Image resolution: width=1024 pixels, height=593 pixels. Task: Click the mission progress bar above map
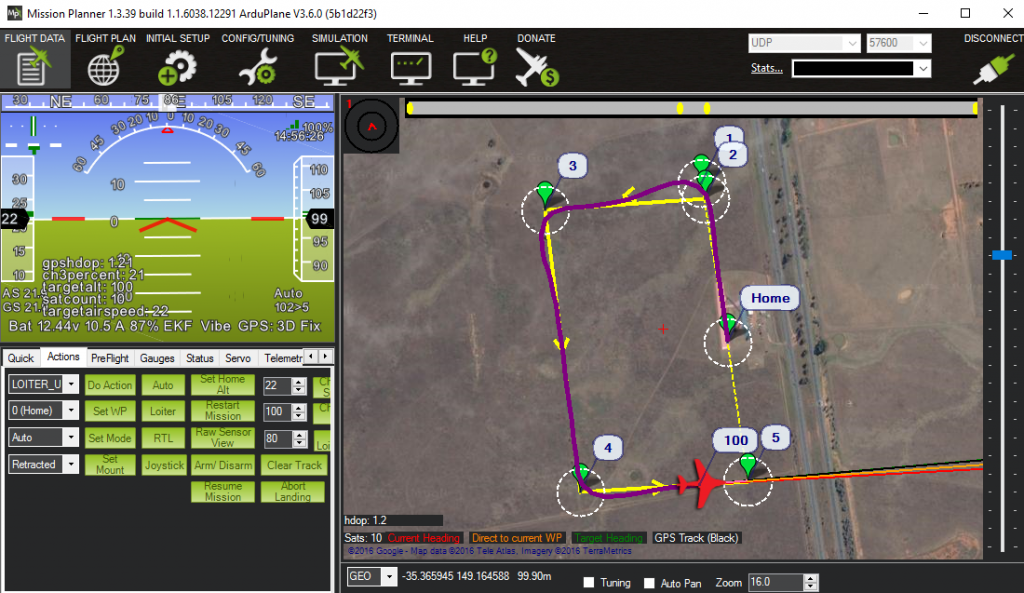tap(692, 108)
